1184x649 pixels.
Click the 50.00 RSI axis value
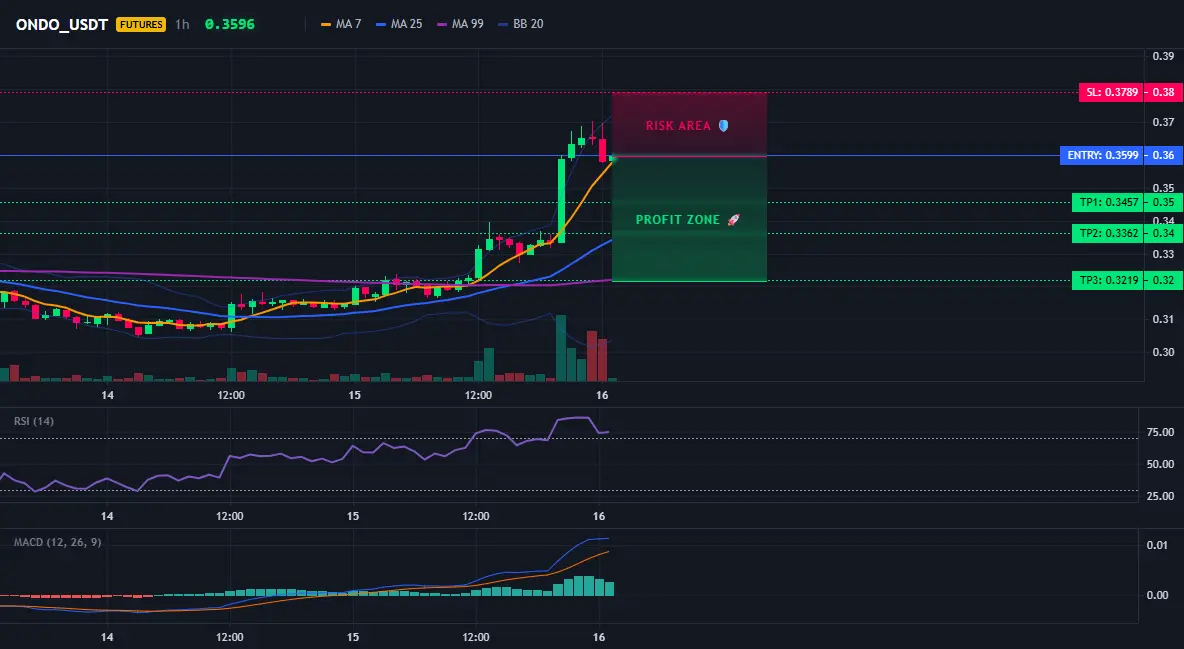click(1160, 464)
